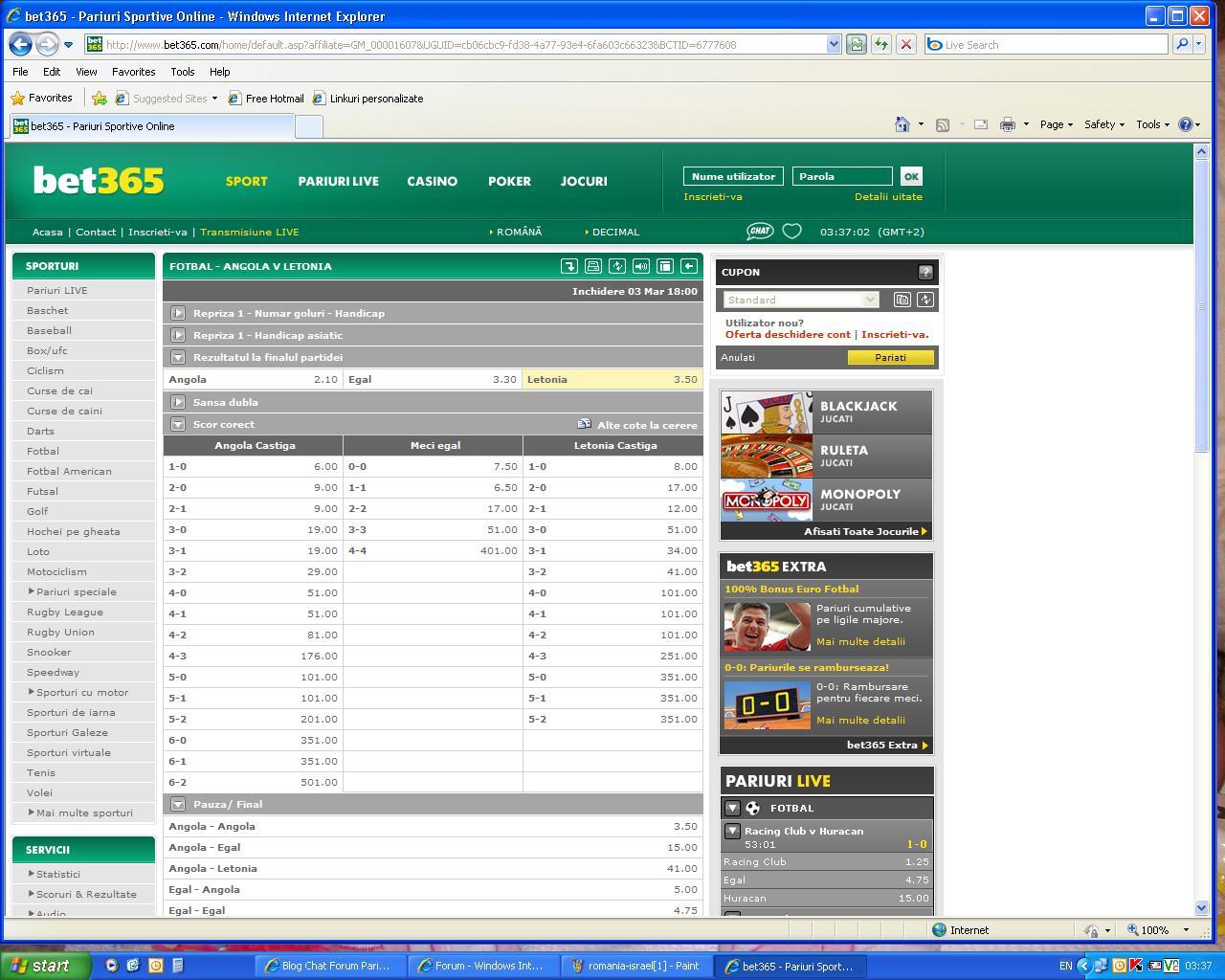Click the Nume utilizator input field
1225x980 pixels.
[x=733, y=176]
